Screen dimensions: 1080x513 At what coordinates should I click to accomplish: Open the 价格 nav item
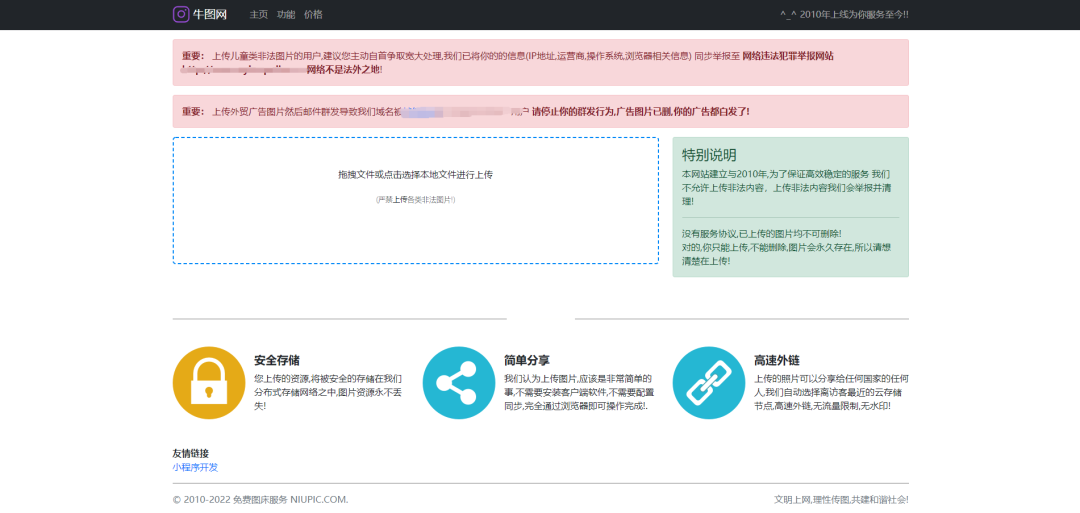[313, 14]
